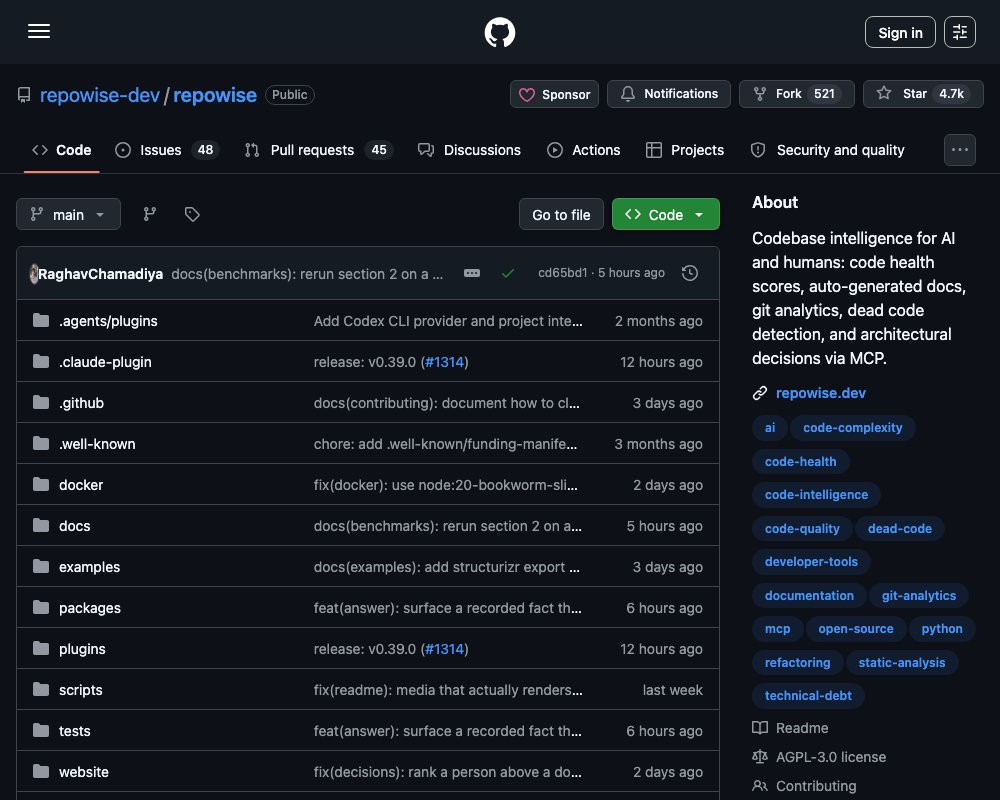Open RaghavChamadiya's avatar in commit bar
Screen dimensions: 1000x800
33,274
